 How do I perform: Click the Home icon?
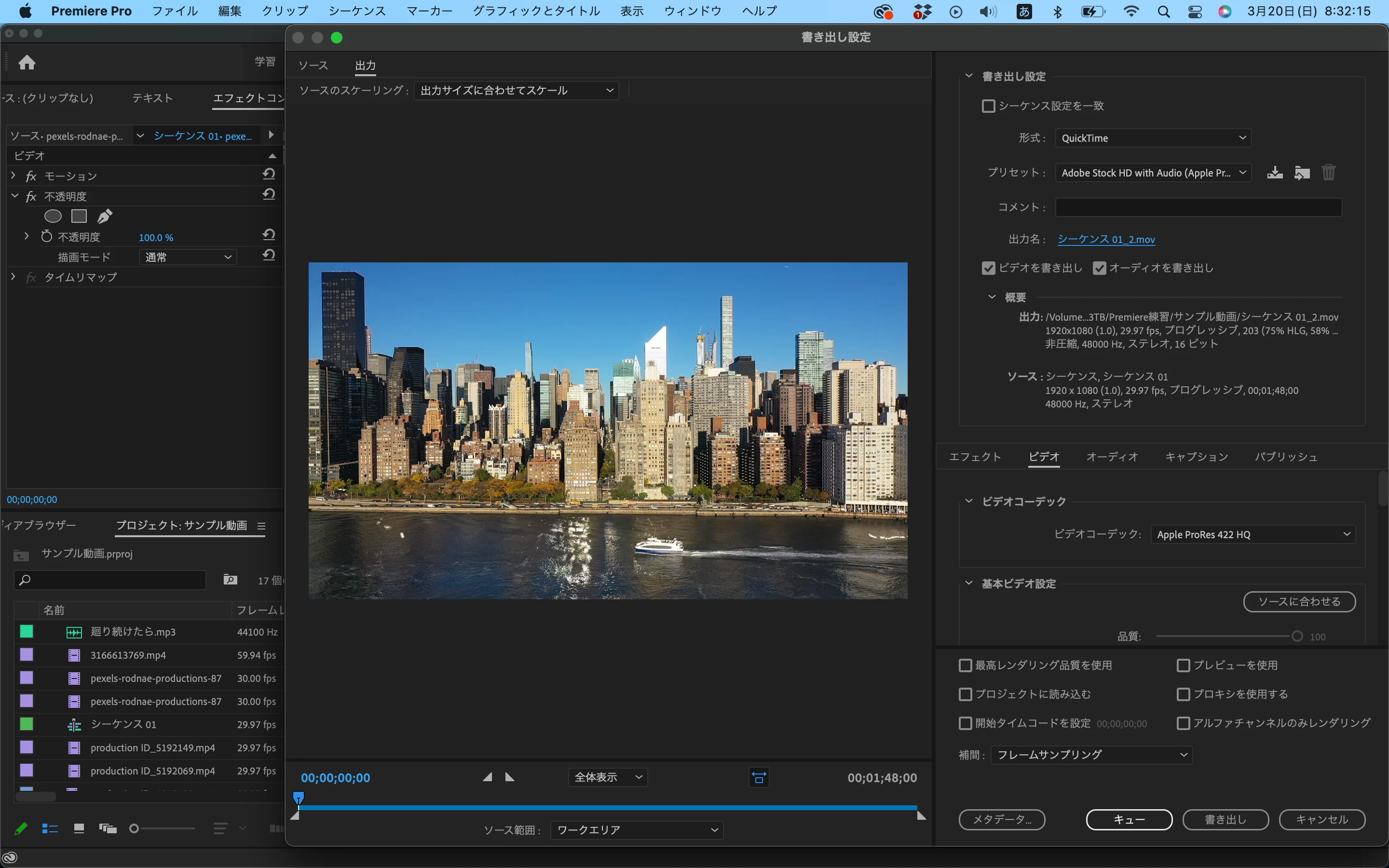point(27,62)
